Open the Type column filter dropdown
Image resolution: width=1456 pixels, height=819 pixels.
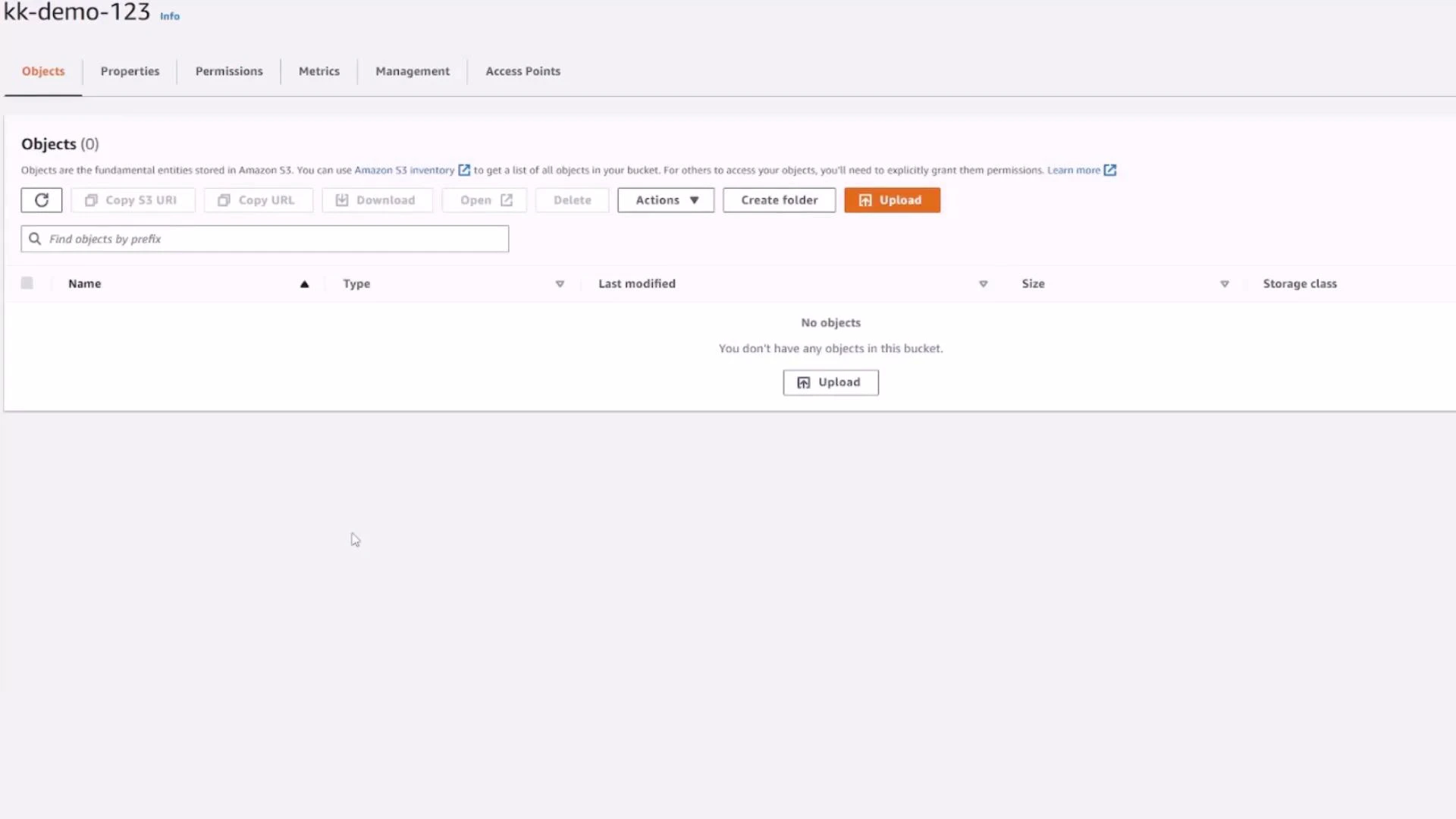click(560, 284)
